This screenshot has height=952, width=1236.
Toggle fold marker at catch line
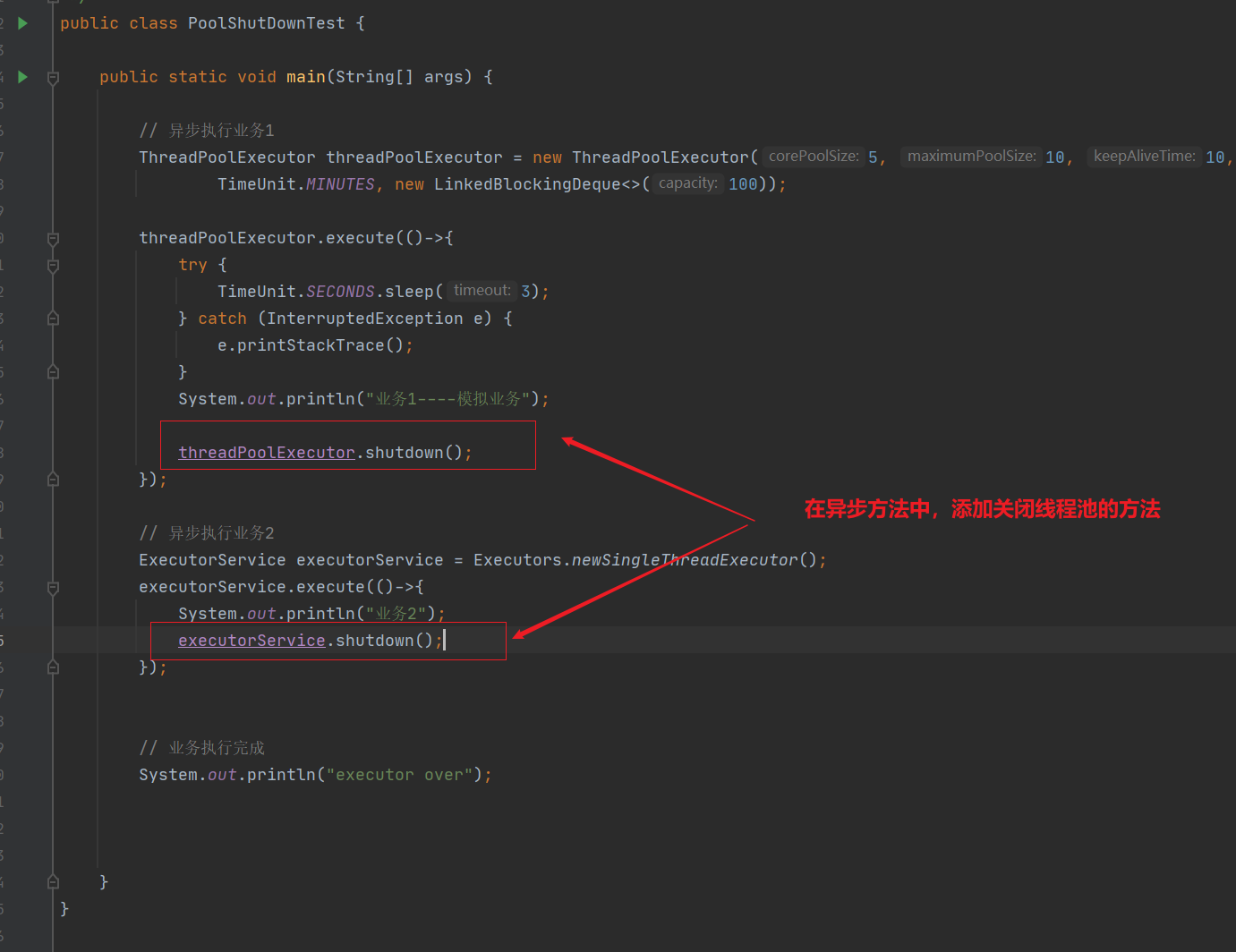coord(53,319)
